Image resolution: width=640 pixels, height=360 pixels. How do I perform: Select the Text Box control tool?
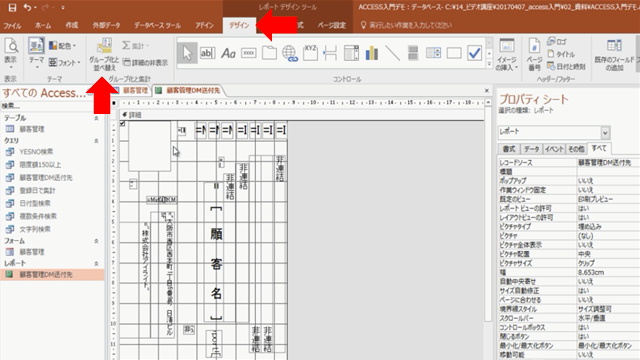click(x=207, y=53)
